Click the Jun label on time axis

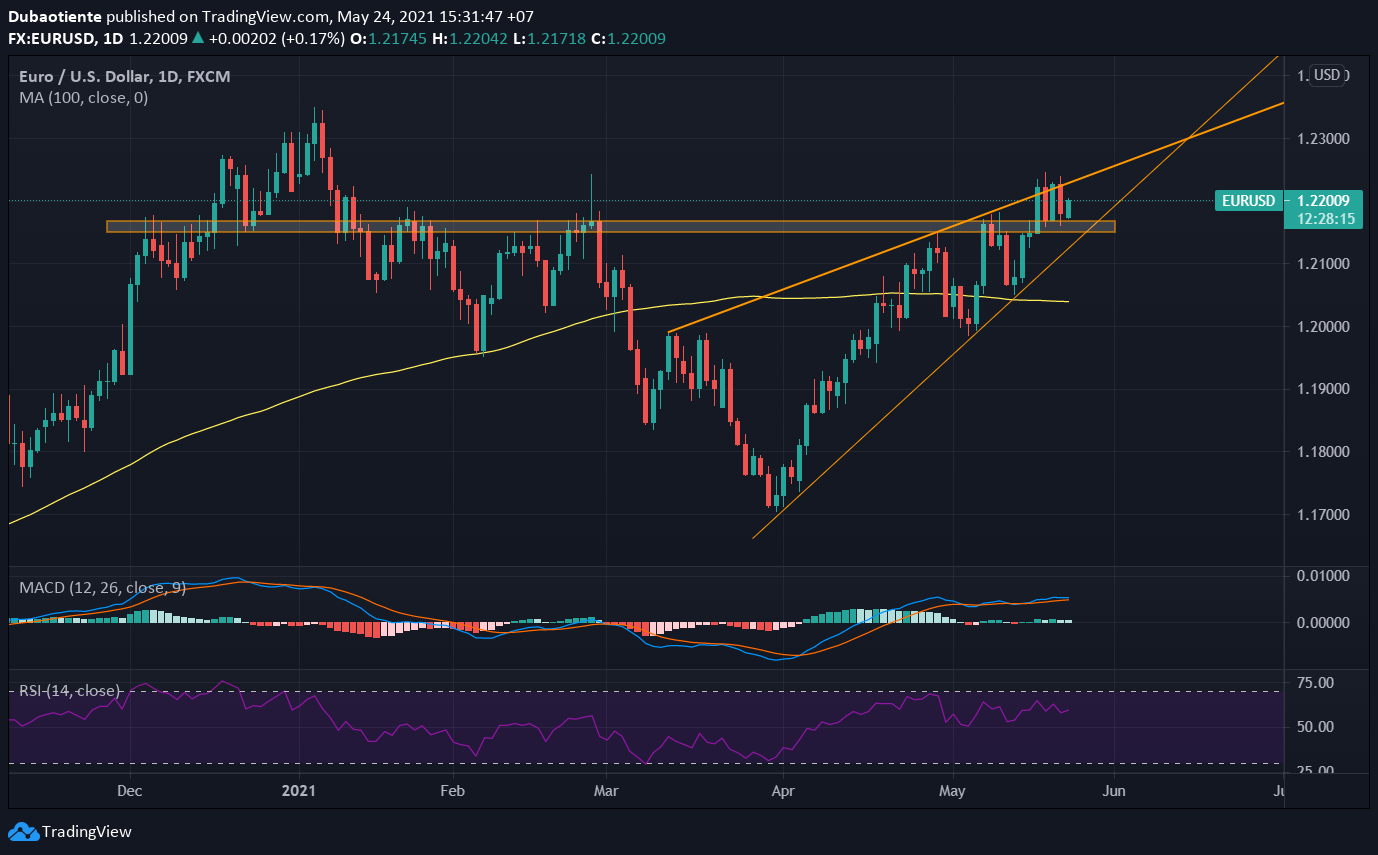tap(1113, 791)
